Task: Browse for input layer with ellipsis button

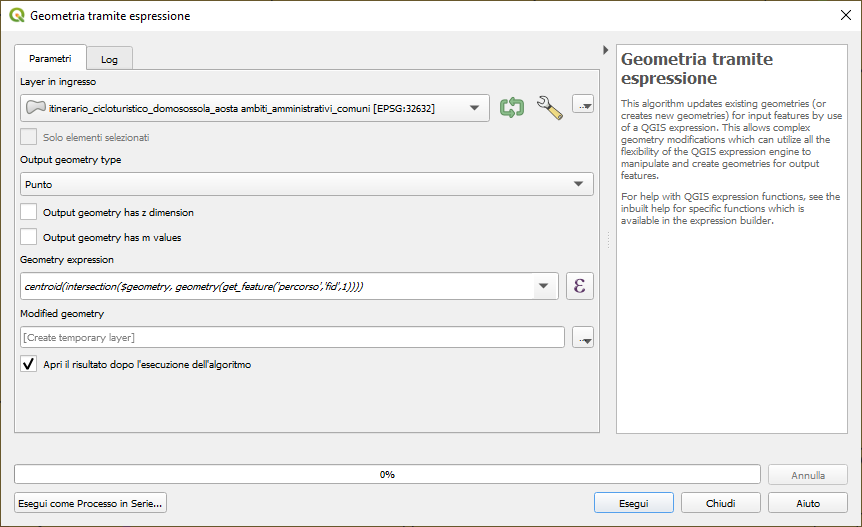Action: [x=583, y=105]
